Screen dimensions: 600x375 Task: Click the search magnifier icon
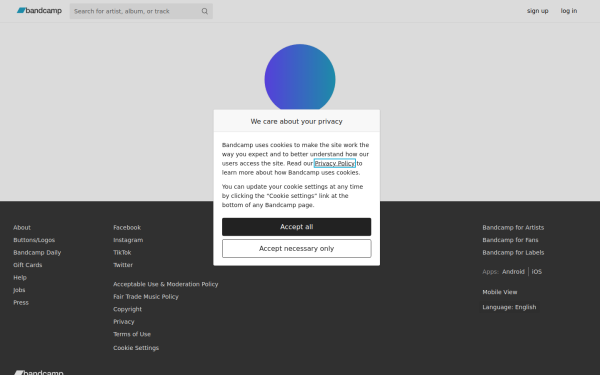205,11
